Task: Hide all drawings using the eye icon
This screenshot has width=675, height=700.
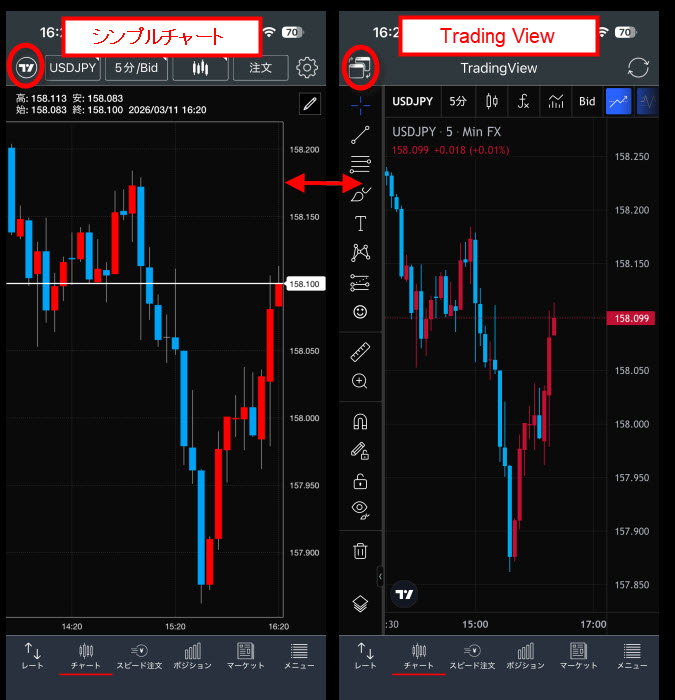Action: 360,510
